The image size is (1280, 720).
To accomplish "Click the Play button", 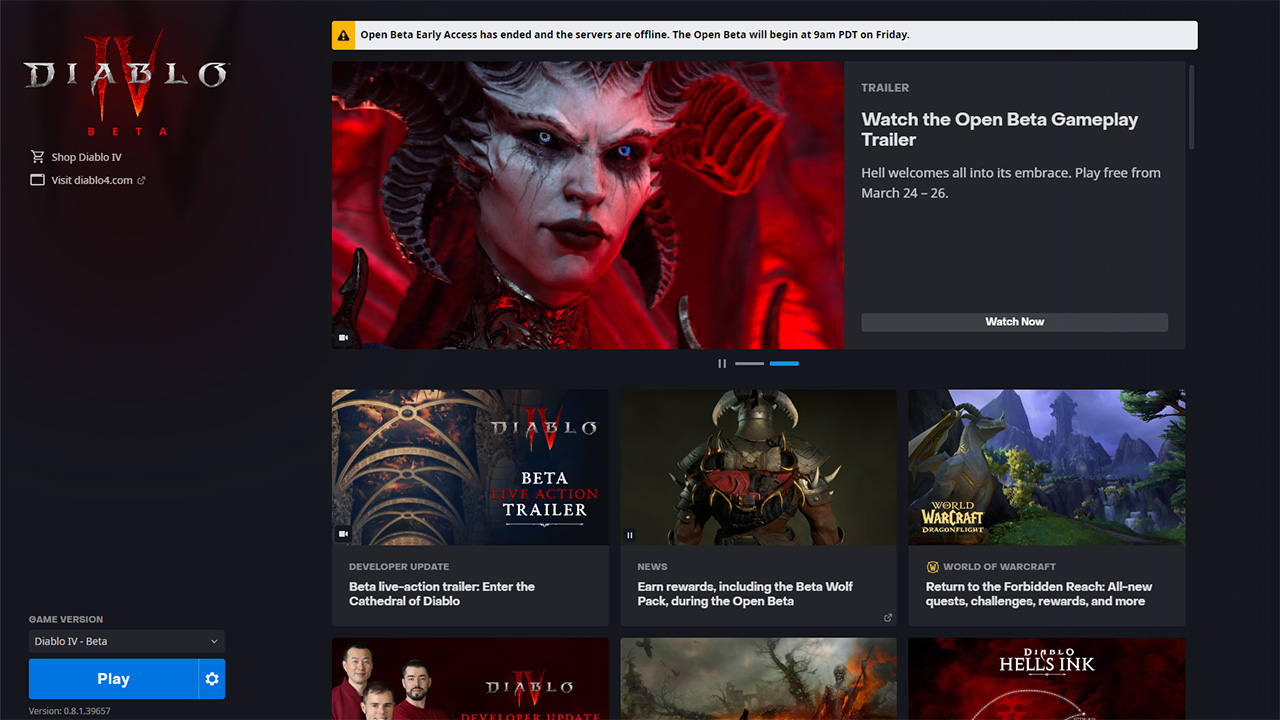I will tap(113, 679).
